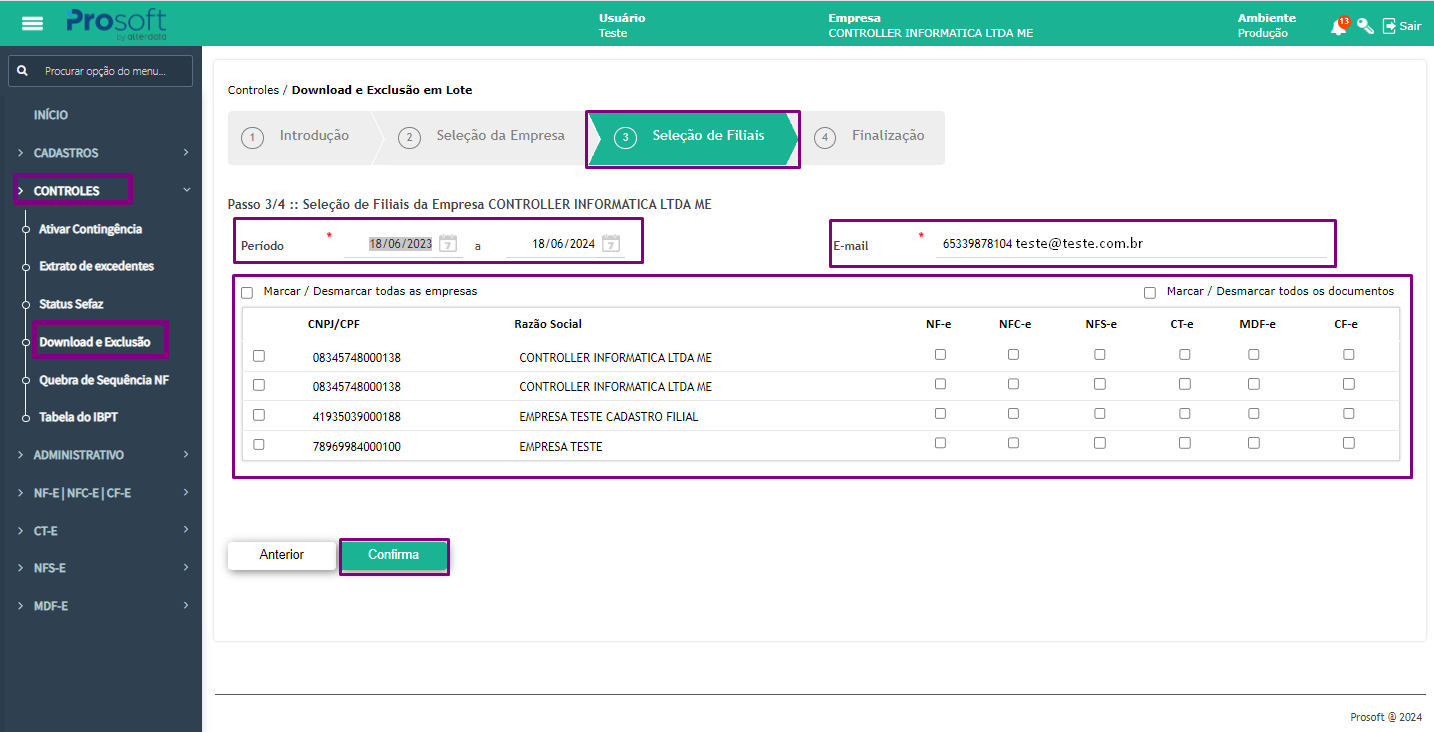Click the Prosoft logo

pyautogui.click(x=117, y=23)
